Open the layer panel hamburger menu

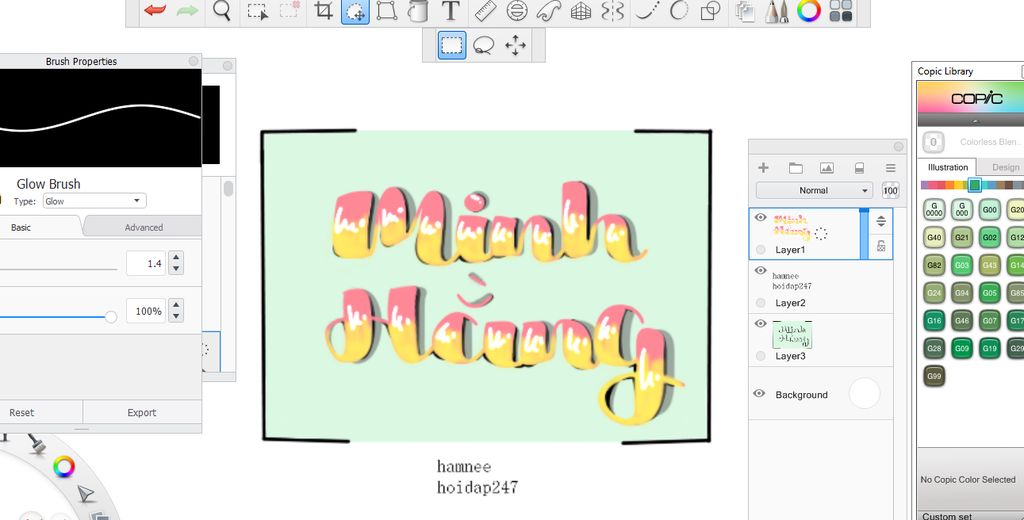(x=890, y=168)
